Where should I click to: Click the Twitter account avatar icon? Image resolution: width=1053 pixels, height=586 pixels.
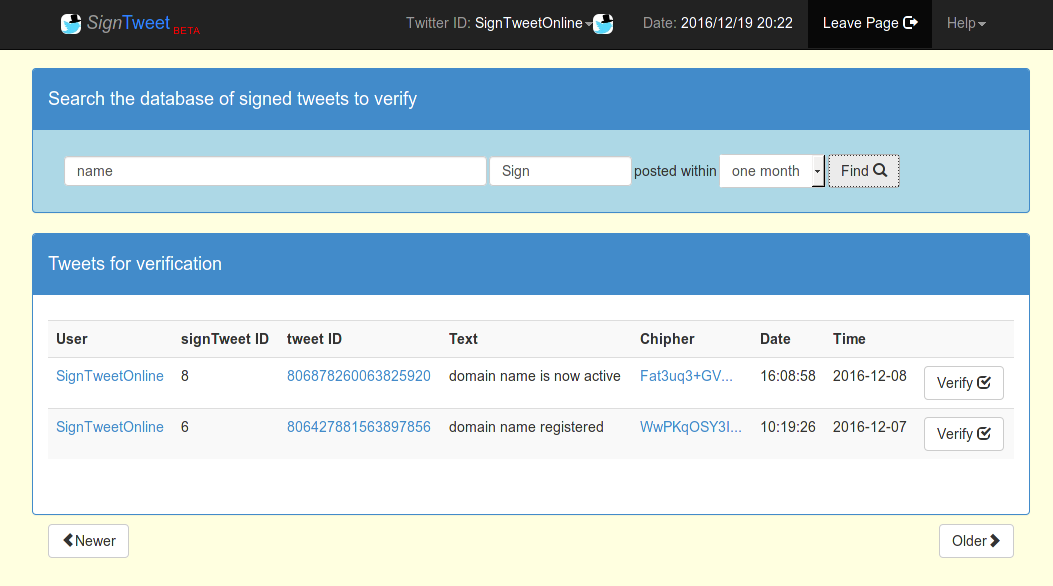(x=603, y=23)
